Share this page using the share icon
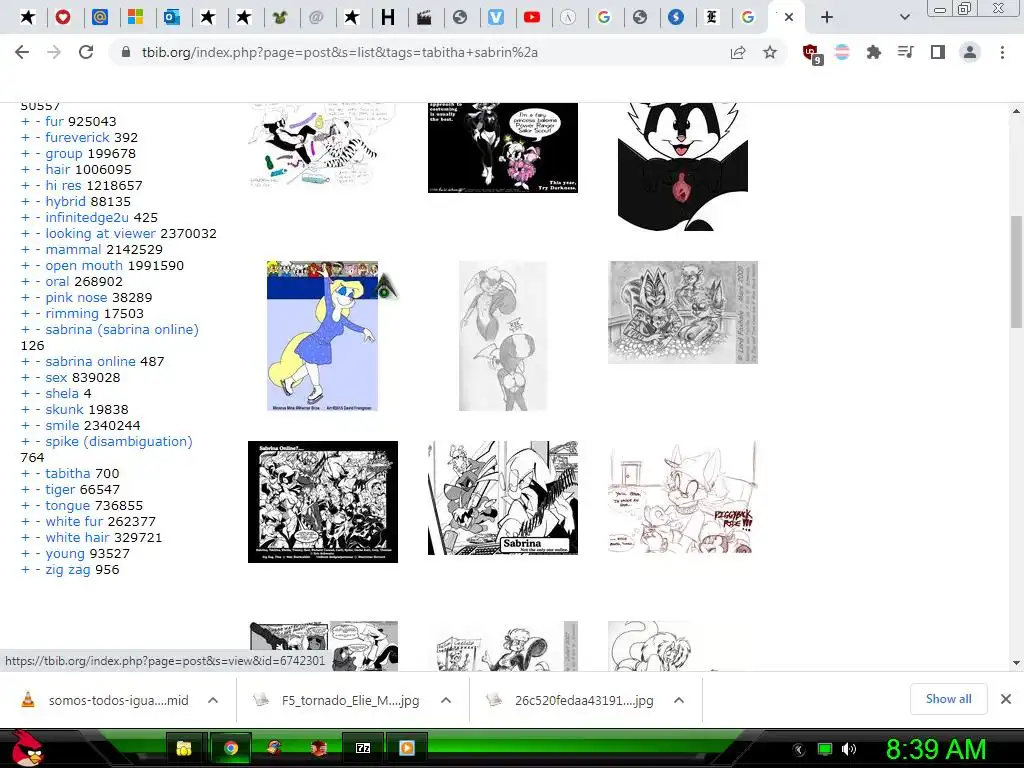 pos(738,52)
